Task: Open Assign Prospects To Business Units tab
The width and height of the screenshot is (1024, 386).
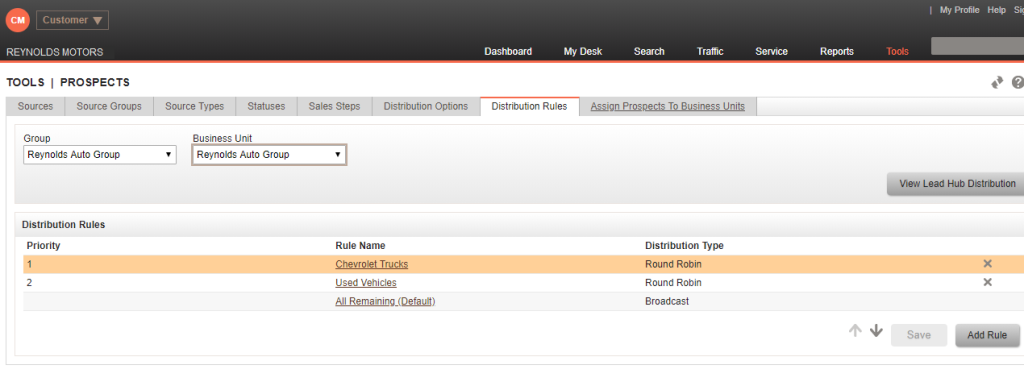Action: point(667,106)
